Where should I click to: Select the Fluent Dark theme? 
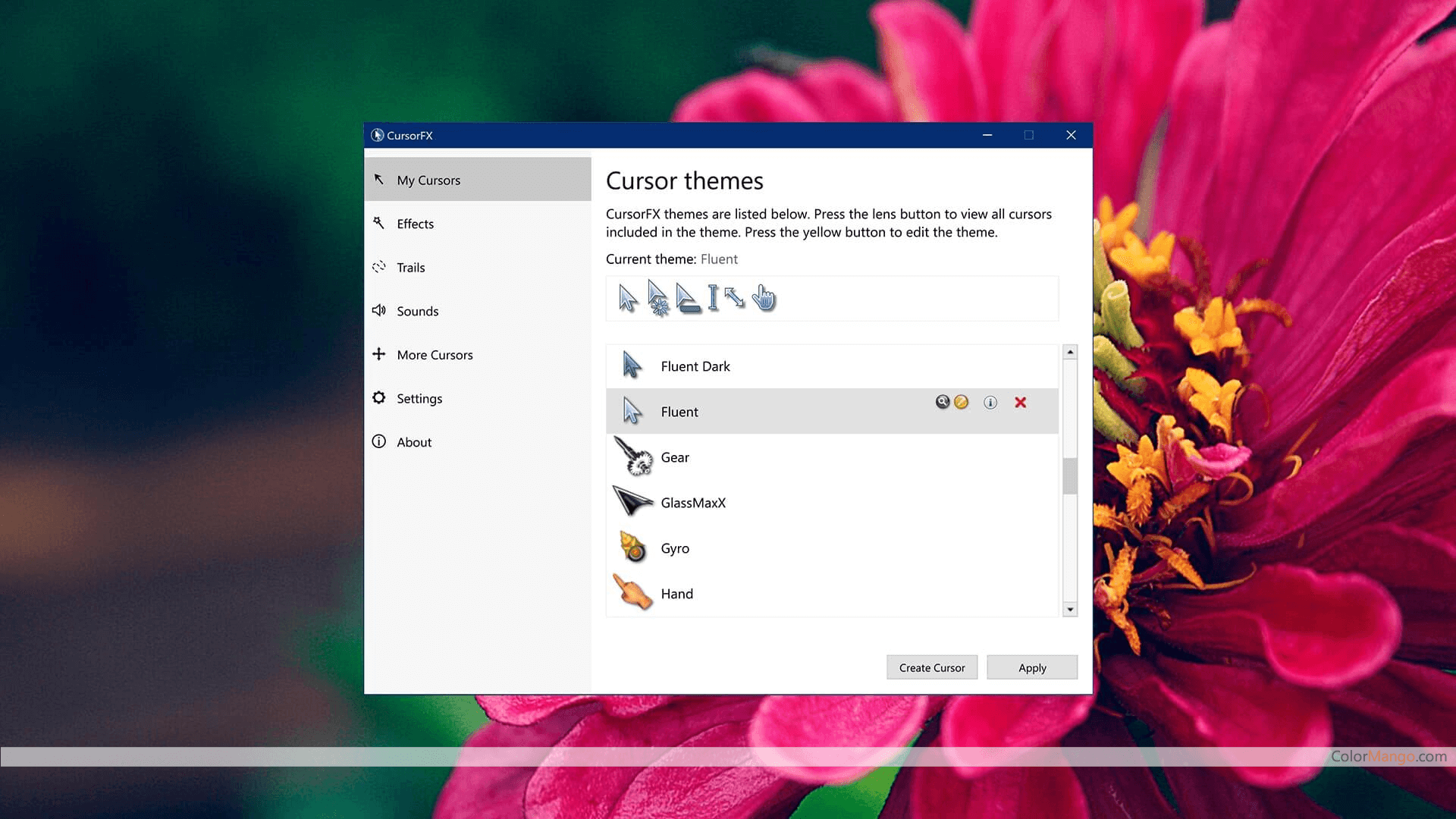[832, 366]
